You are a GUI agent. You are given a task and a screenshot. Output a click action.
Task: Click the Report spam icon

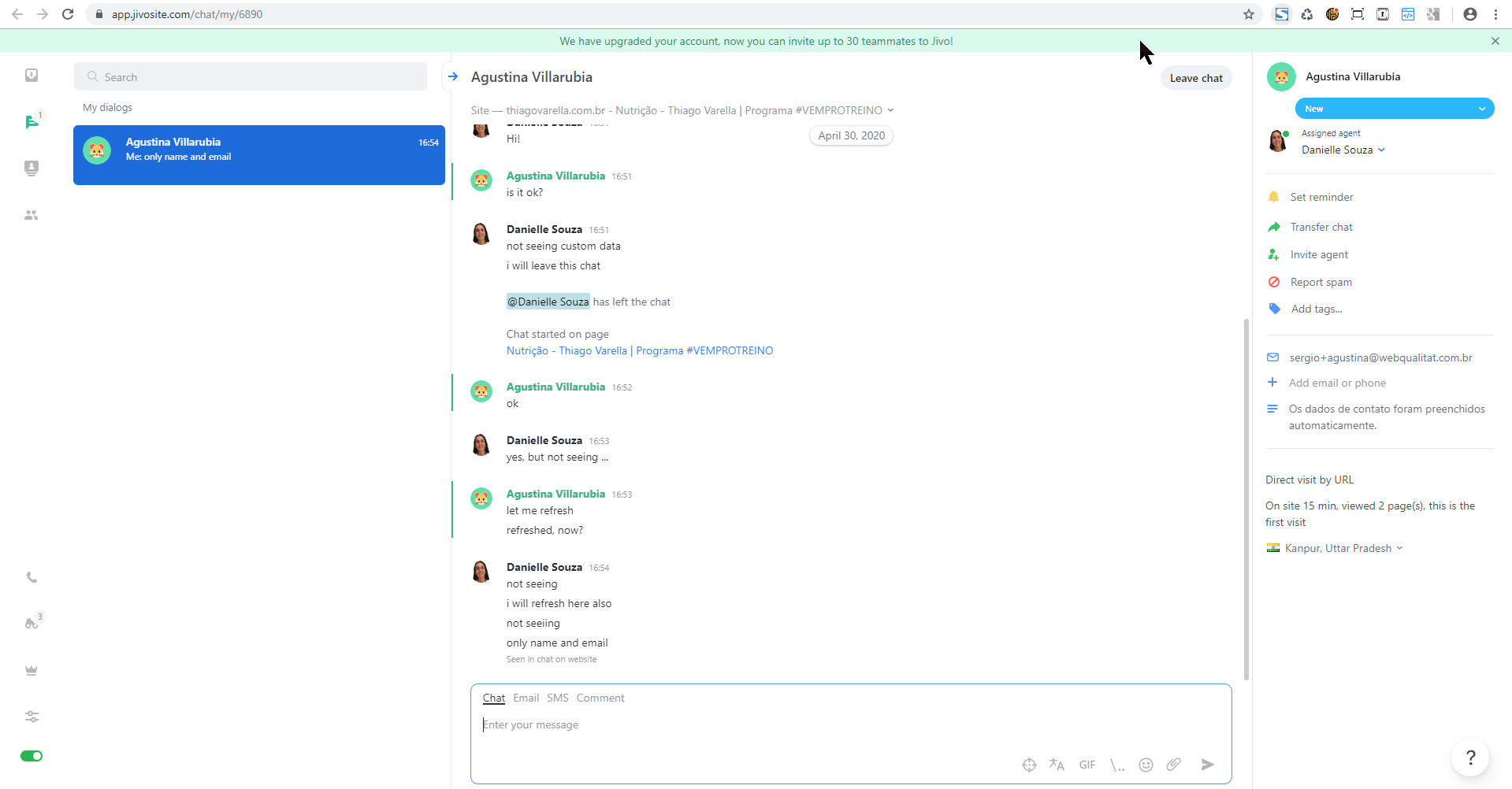point(1273,282)
